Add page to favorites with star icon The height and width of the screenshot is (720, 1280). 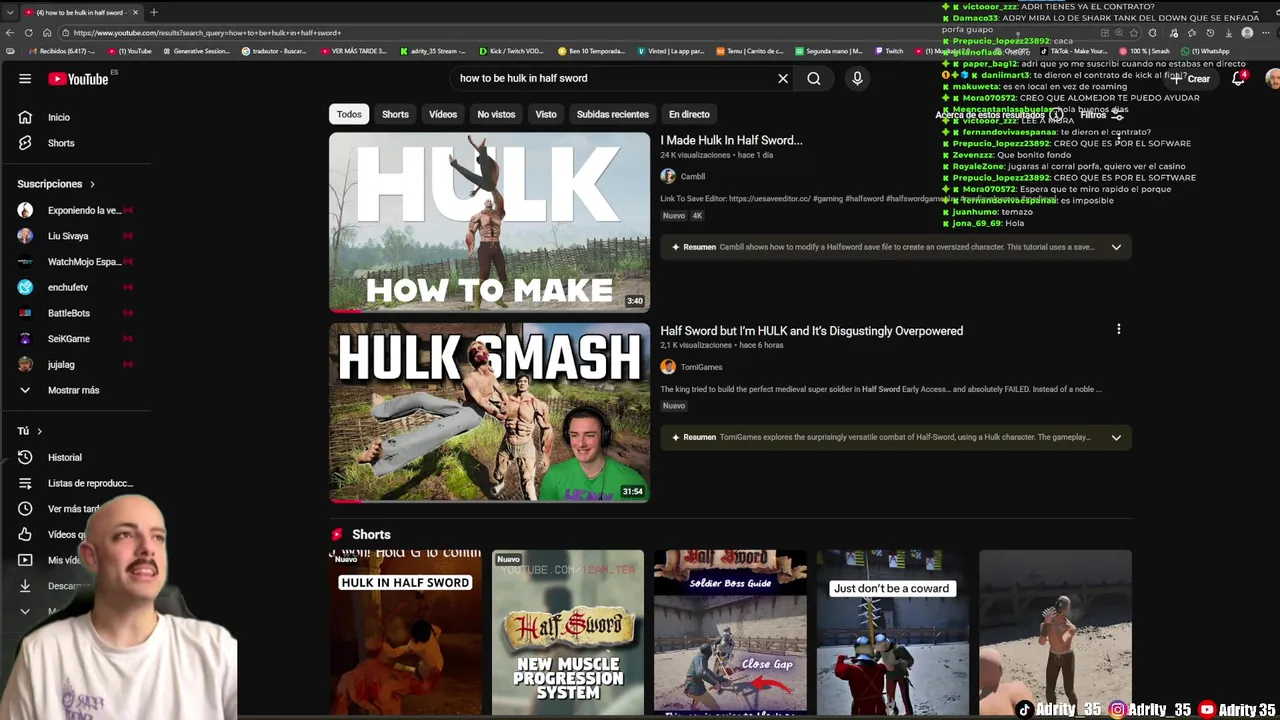click(1133, 33)
